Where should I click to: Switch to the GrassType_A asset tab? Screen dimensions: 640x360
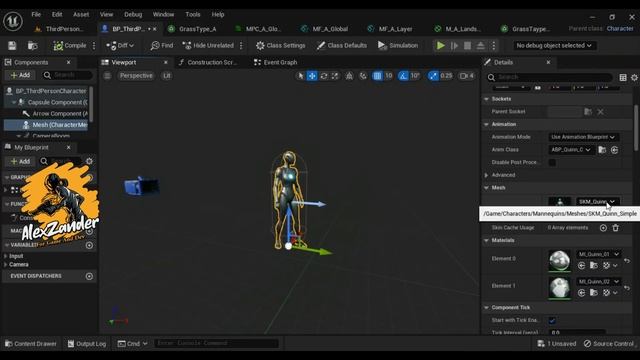point(193,29)
